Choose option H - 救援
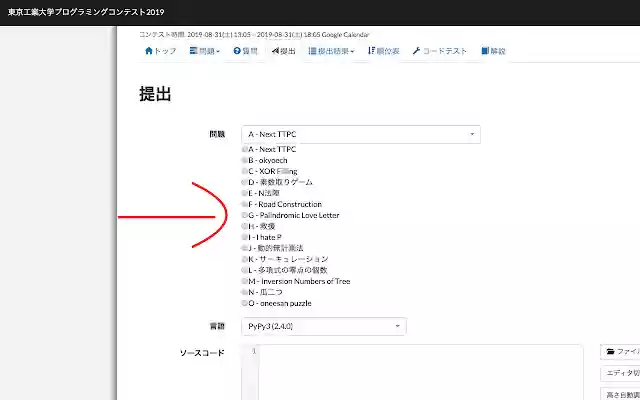The image size is (640, 400). pyautogui.click(x=259, y=227)
